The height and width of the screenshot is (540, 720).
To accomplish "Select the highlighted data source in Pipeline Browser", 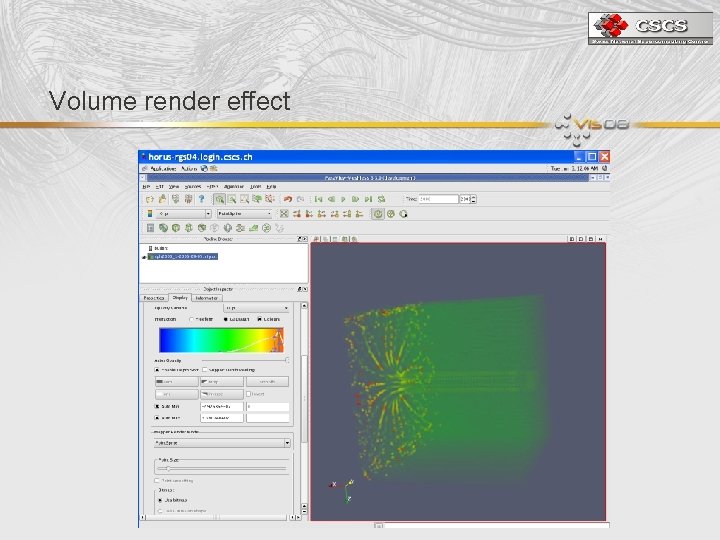I will click(183, 257).
